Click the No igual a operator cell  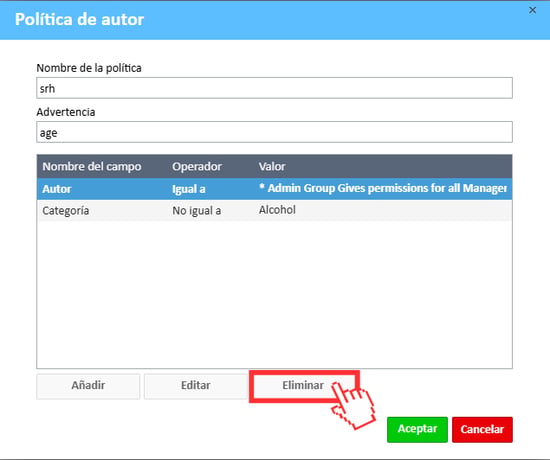coord(196,211)
